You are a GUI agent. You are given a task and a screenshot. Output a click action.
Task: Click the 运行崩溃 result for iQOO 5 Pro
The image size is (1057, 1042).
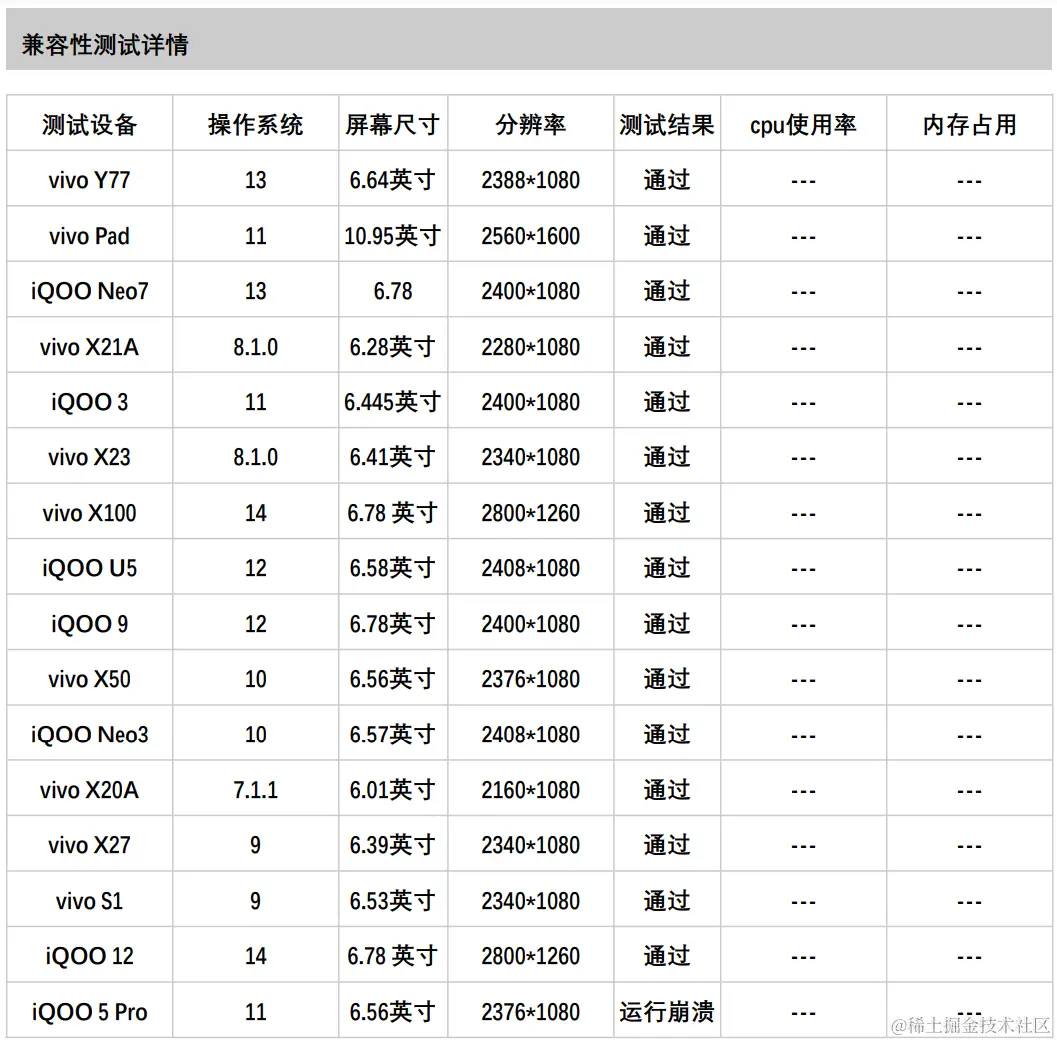coord(667,1012)
